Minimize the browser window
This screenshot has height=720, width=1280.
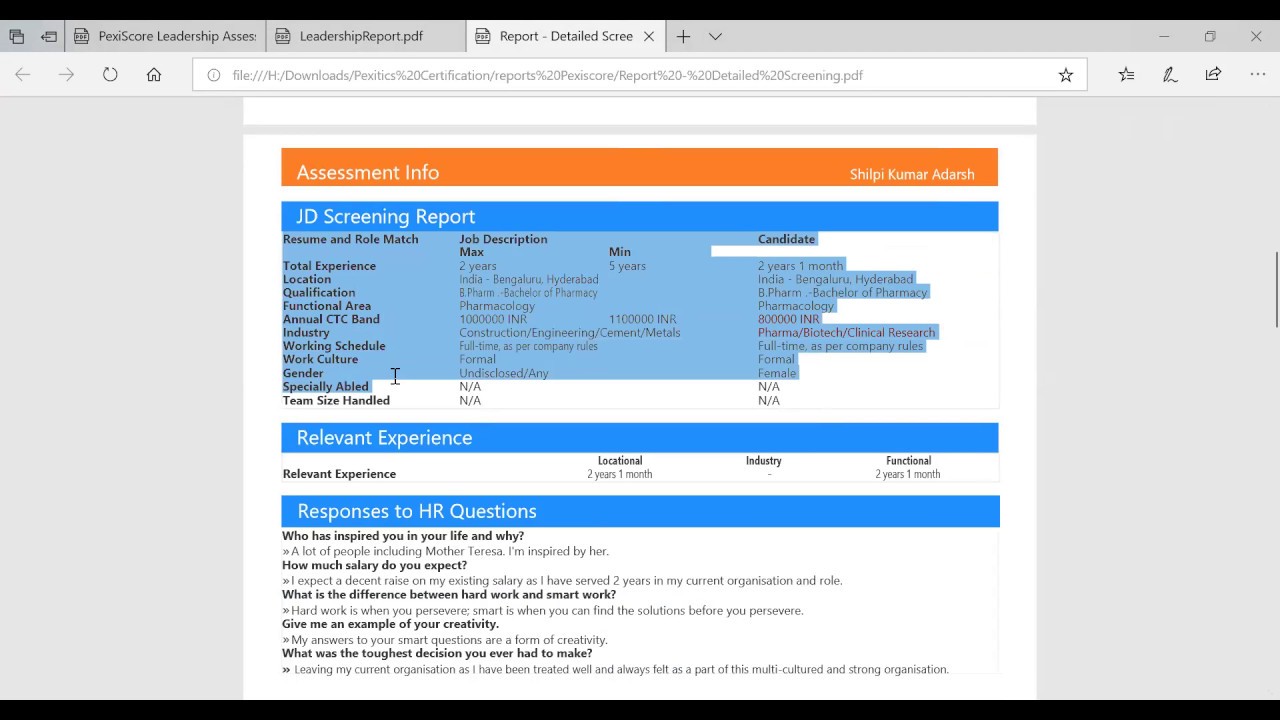pos(1164,36)
